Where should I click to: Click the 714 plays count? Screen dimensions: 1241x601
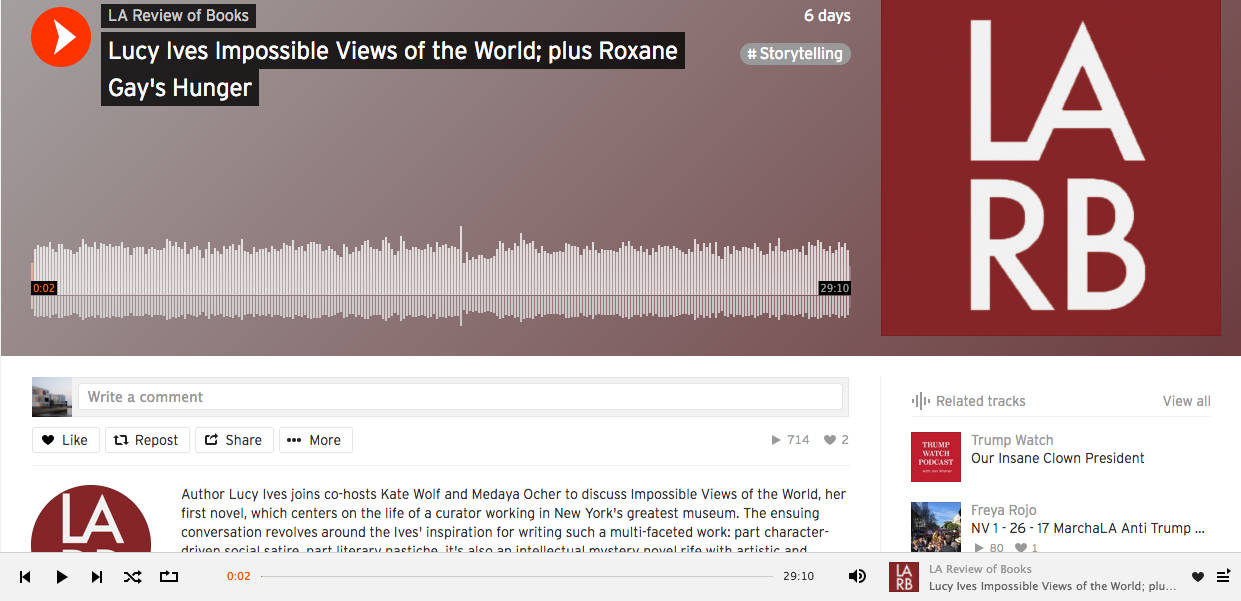coord(790,440)
